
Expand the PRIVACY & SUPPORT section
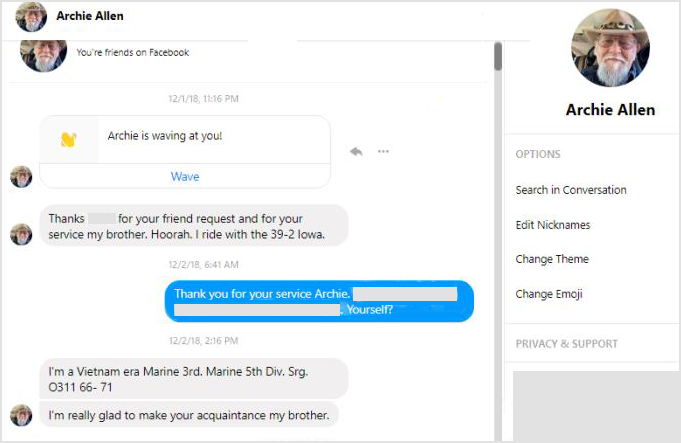566,344
